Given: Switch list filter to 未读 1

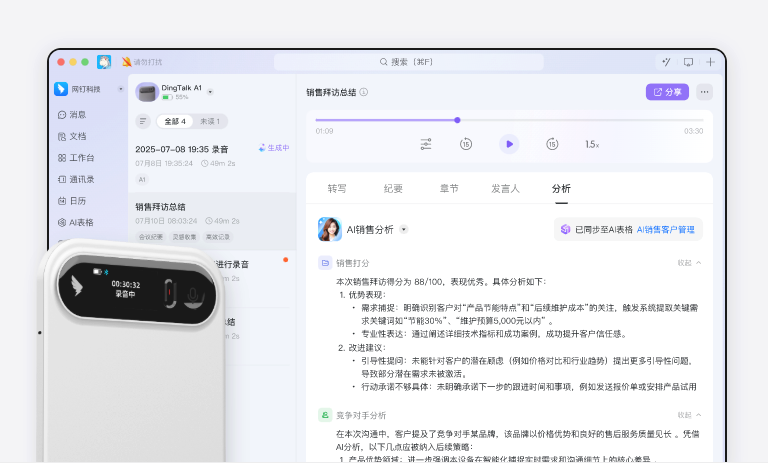Looking at the screenshot, I should click(x=210, y=121).
